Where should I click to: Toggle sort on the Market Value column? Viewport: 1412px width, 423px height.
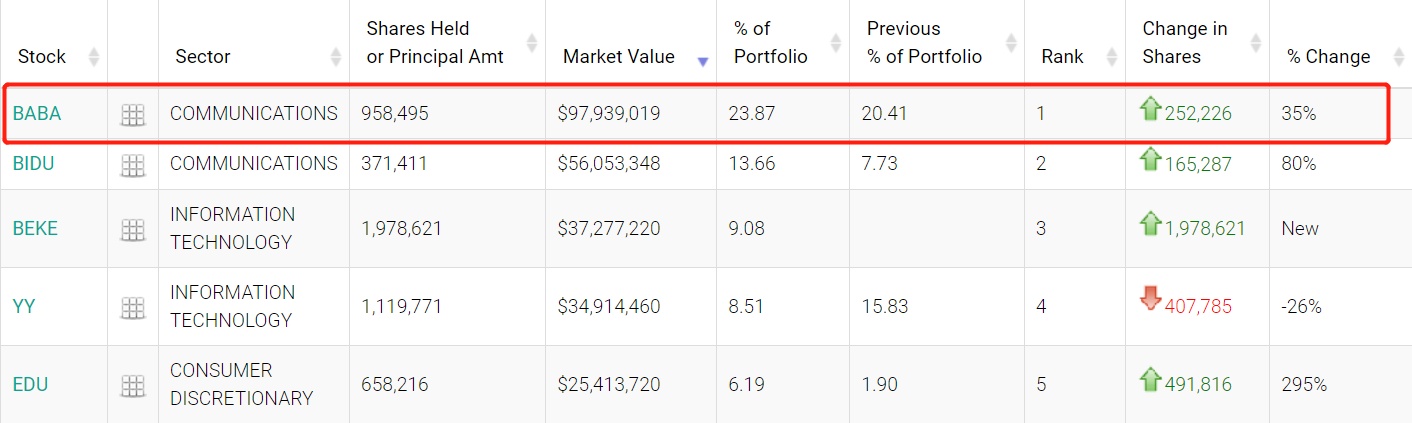click(618, 57)
